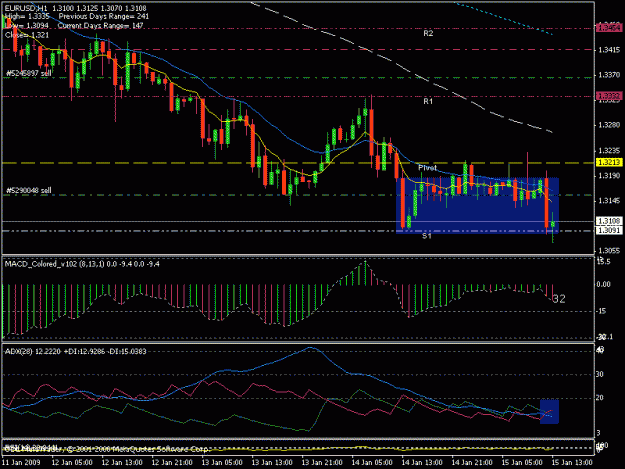625x469 pixels.
Task: Click the 20 level in ADX scale
Action: (600, 398)
